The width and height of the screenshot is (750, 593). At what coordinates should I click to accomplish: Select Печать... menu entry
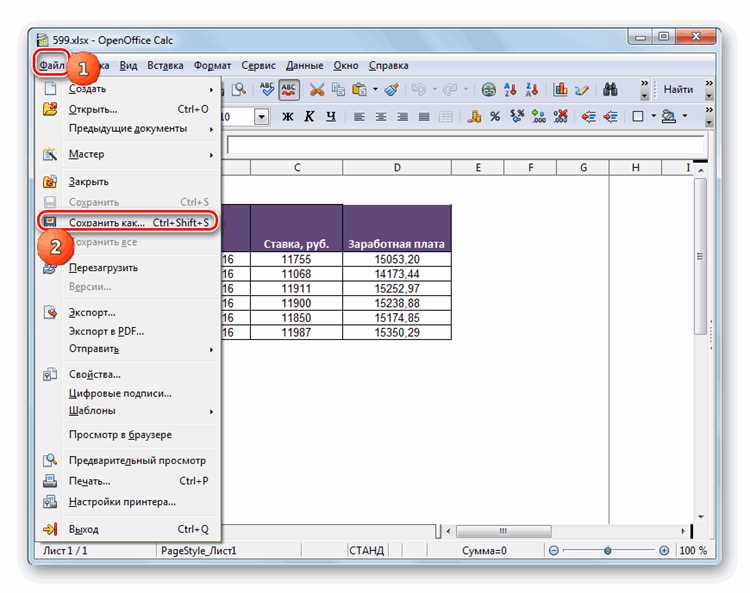(x=128, y=481)
